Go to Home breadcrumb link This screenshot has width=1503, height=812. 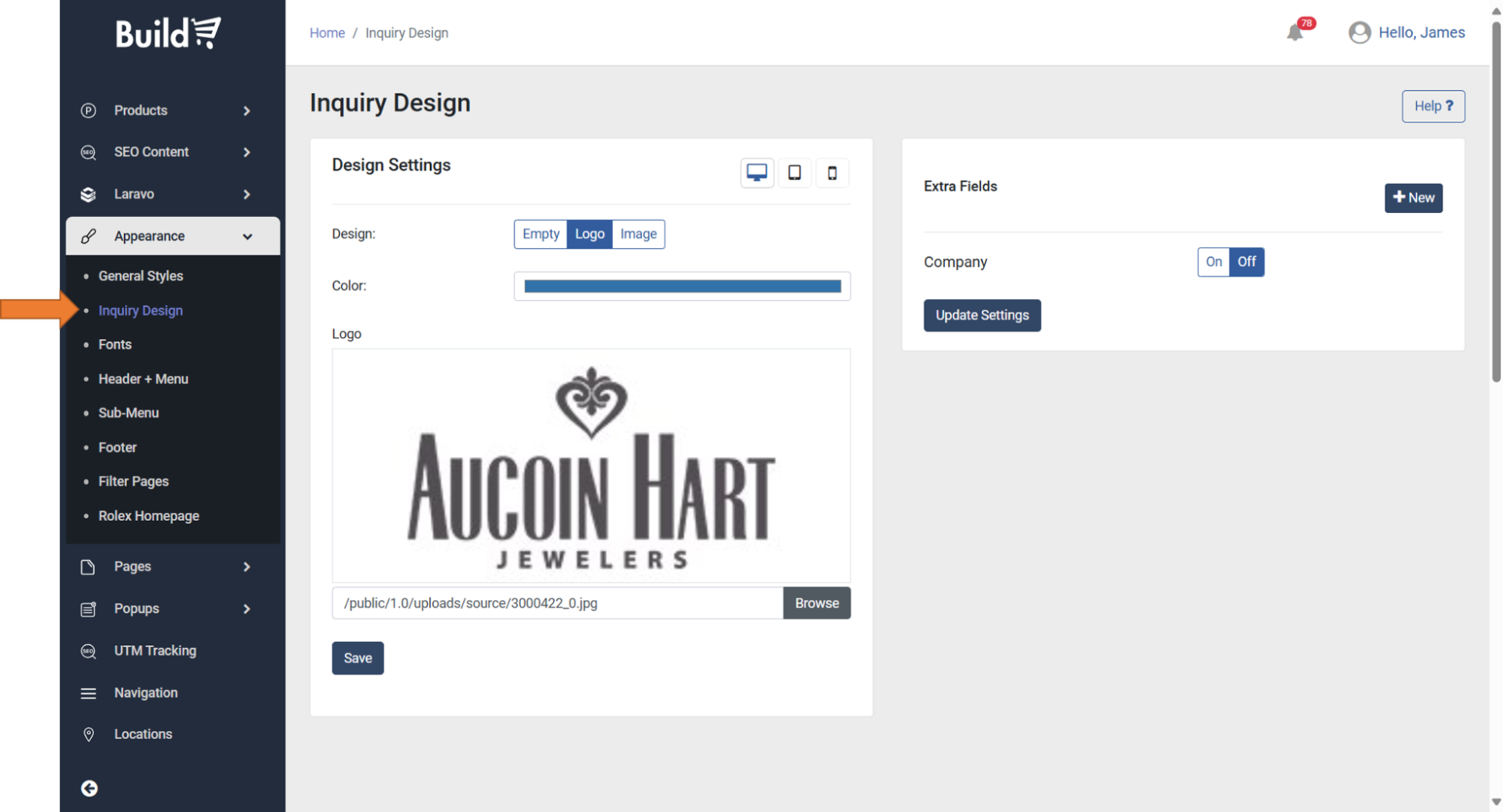(327, 33)
